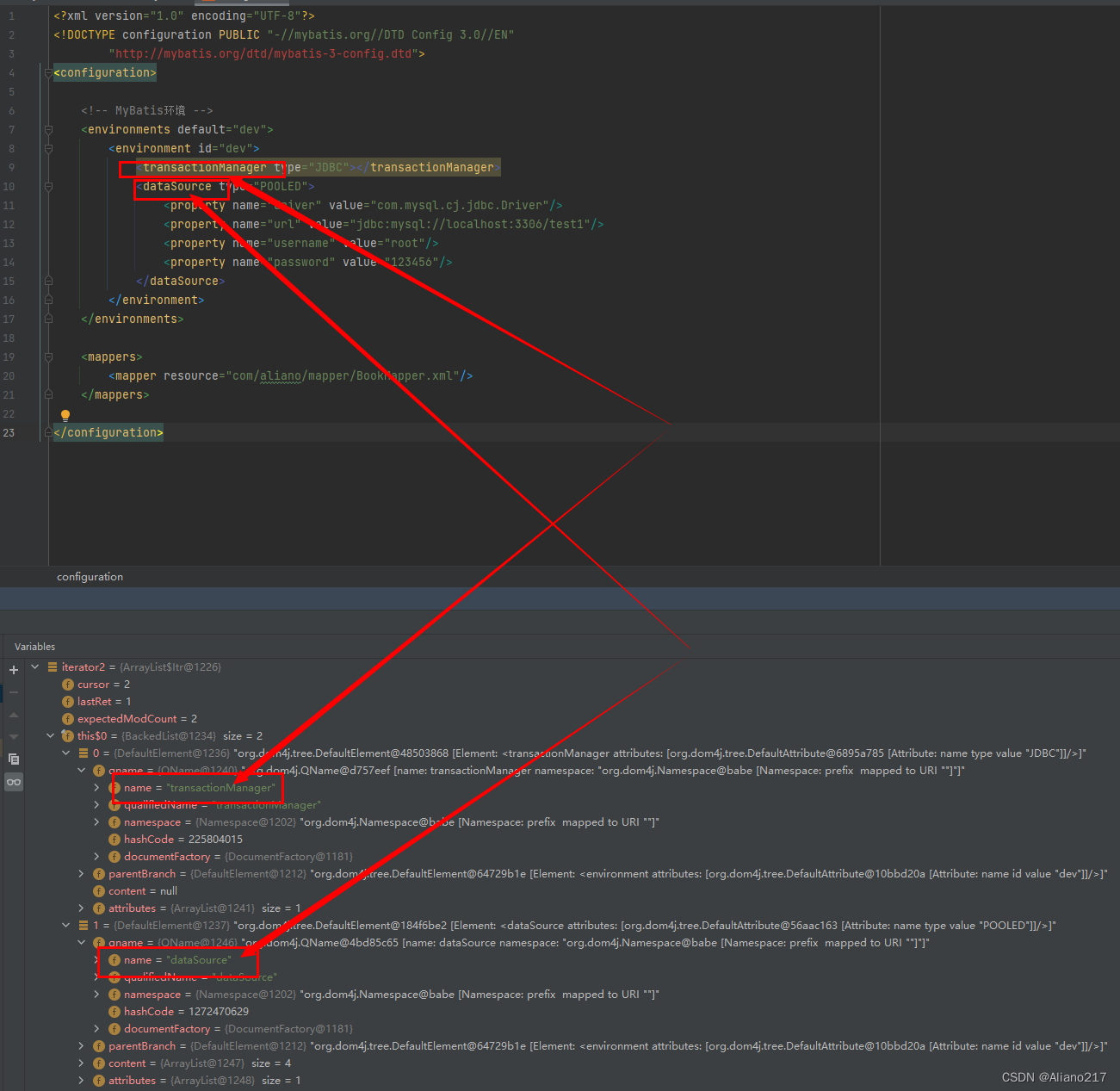Collapse element 0 DefaultElement@1236

click(x=66, y=753)
